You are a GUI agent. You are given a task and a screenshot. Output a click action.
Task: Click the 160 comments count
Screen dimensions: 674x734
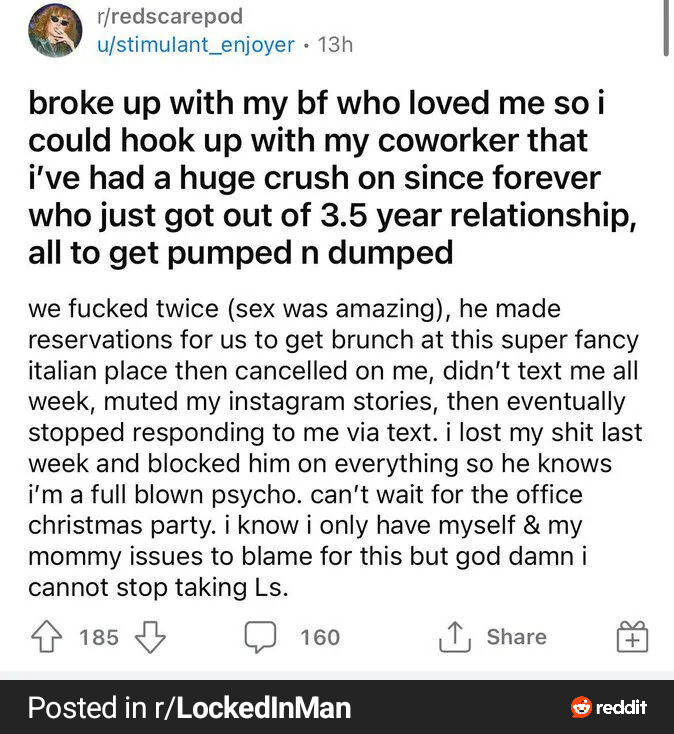click(320, 637)
